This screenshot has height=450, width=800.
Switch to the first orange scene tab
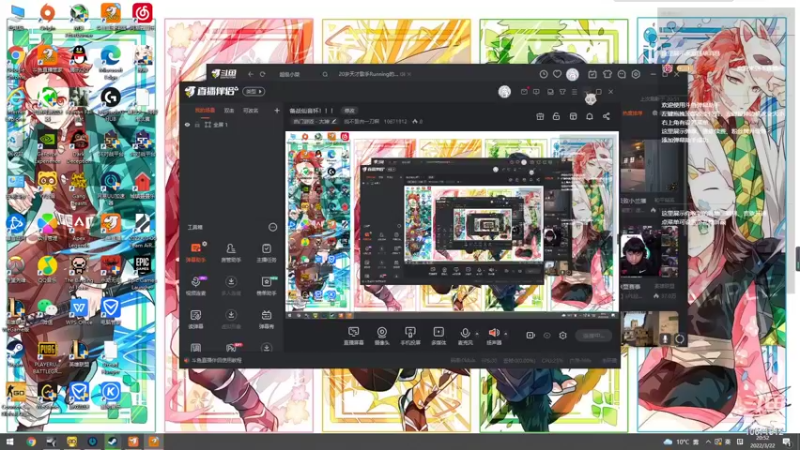point(205,110)
